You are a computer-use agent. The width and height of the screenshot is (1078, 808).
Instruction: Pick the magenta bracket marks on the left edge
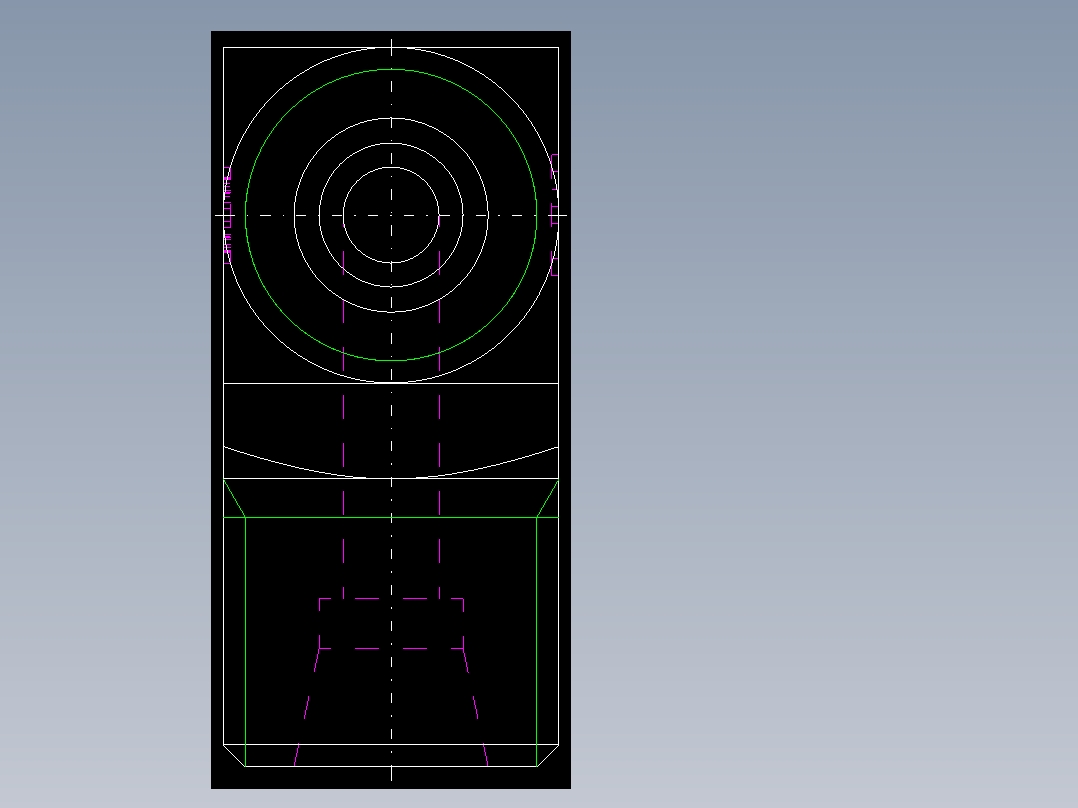pos(227,215)
